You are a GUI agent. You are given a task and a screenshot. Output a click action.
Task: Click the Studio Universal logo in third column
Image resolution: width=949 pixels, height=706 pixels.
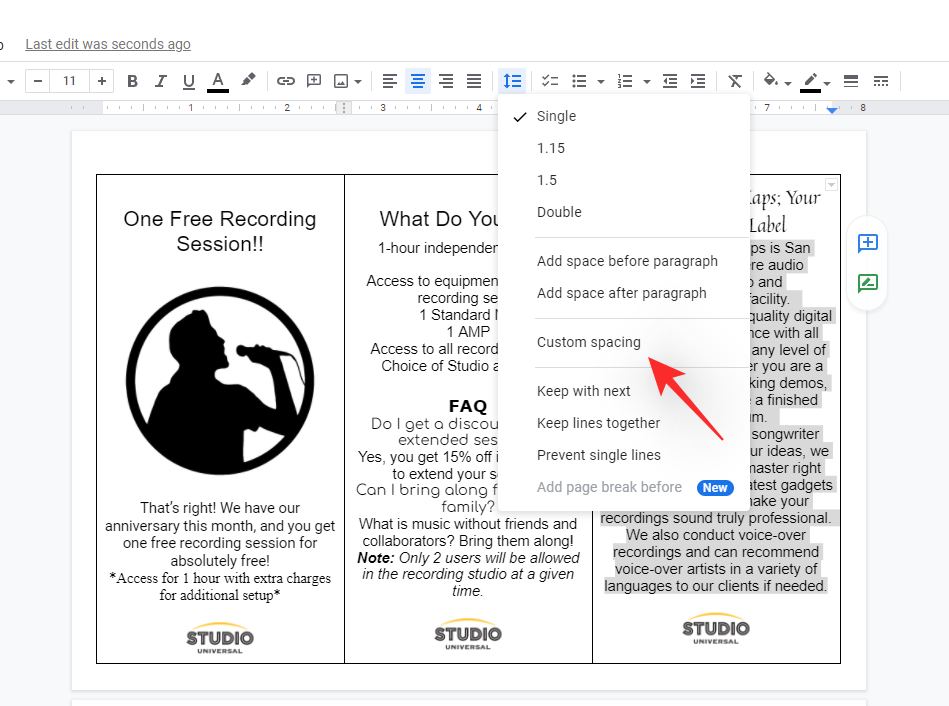coord(716,629)
